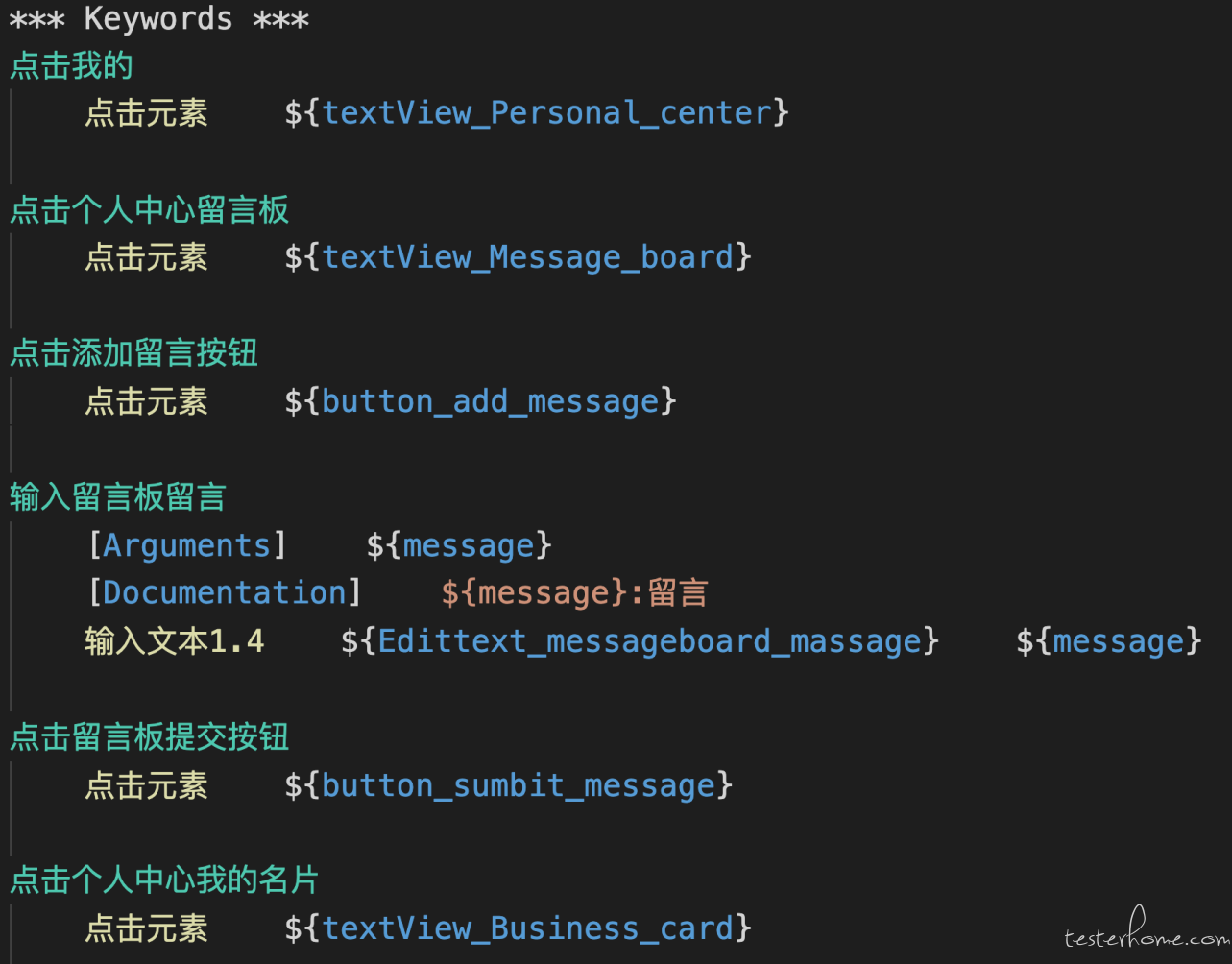Click the 点击个人中心留言板 keyword definition
This screenshot has height=964, width=1232.
coord(150,210)
